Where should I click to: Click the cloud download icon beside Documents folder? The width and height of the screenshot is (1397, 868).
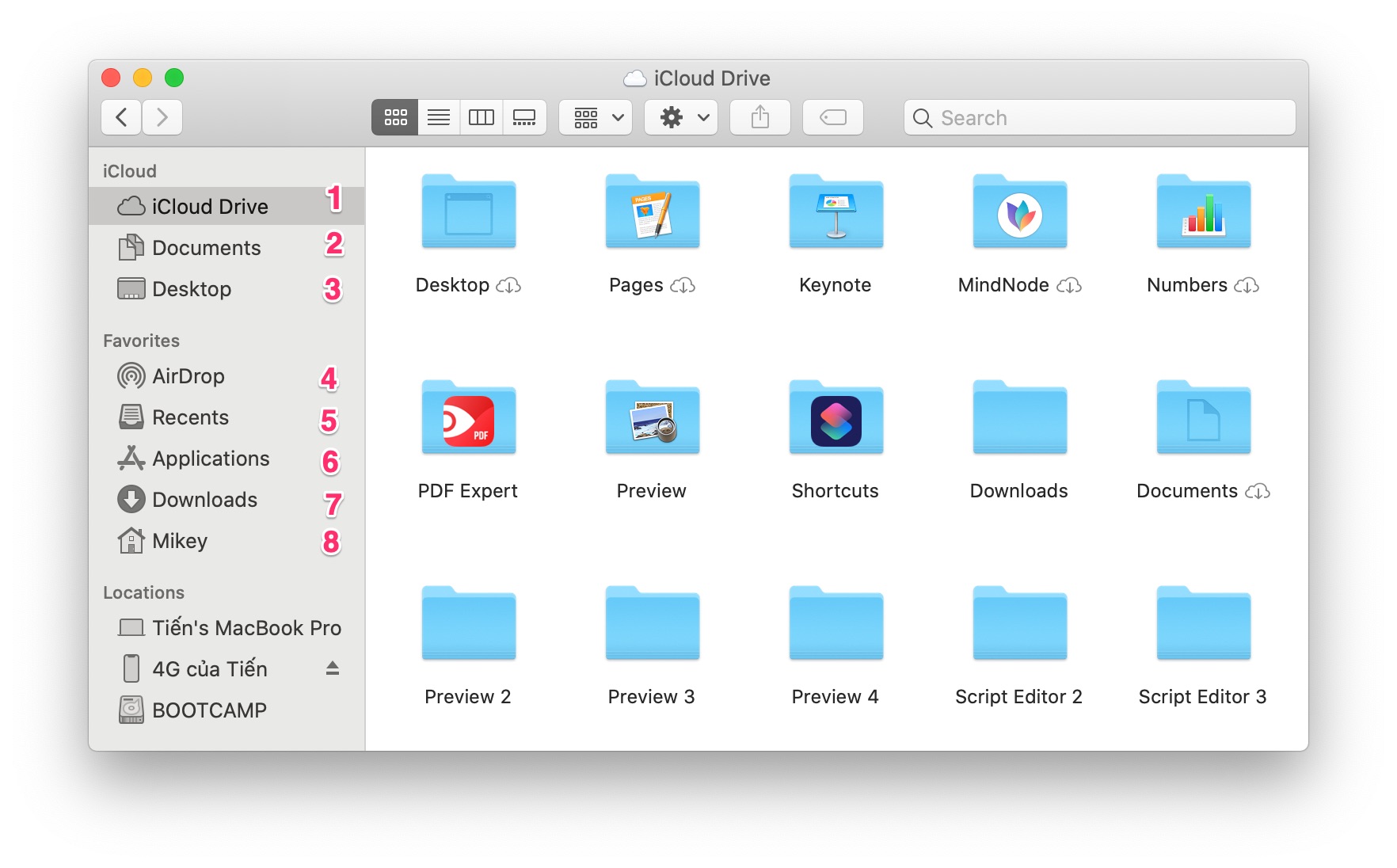tap(1258, 491)
